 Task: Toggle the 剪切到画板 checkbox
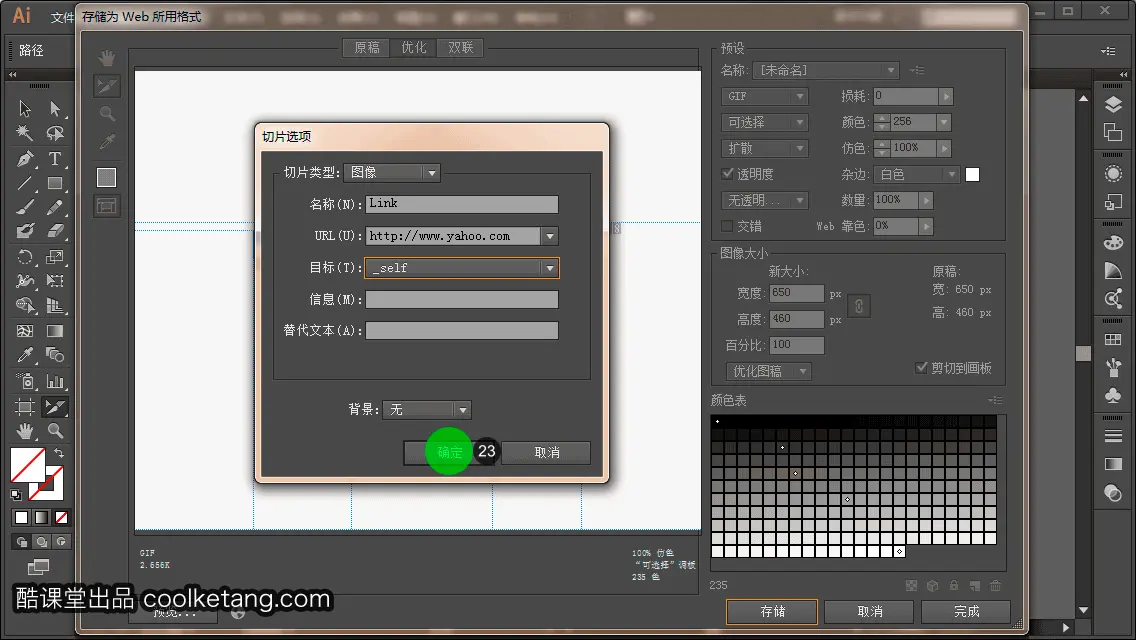click(921, 367)
